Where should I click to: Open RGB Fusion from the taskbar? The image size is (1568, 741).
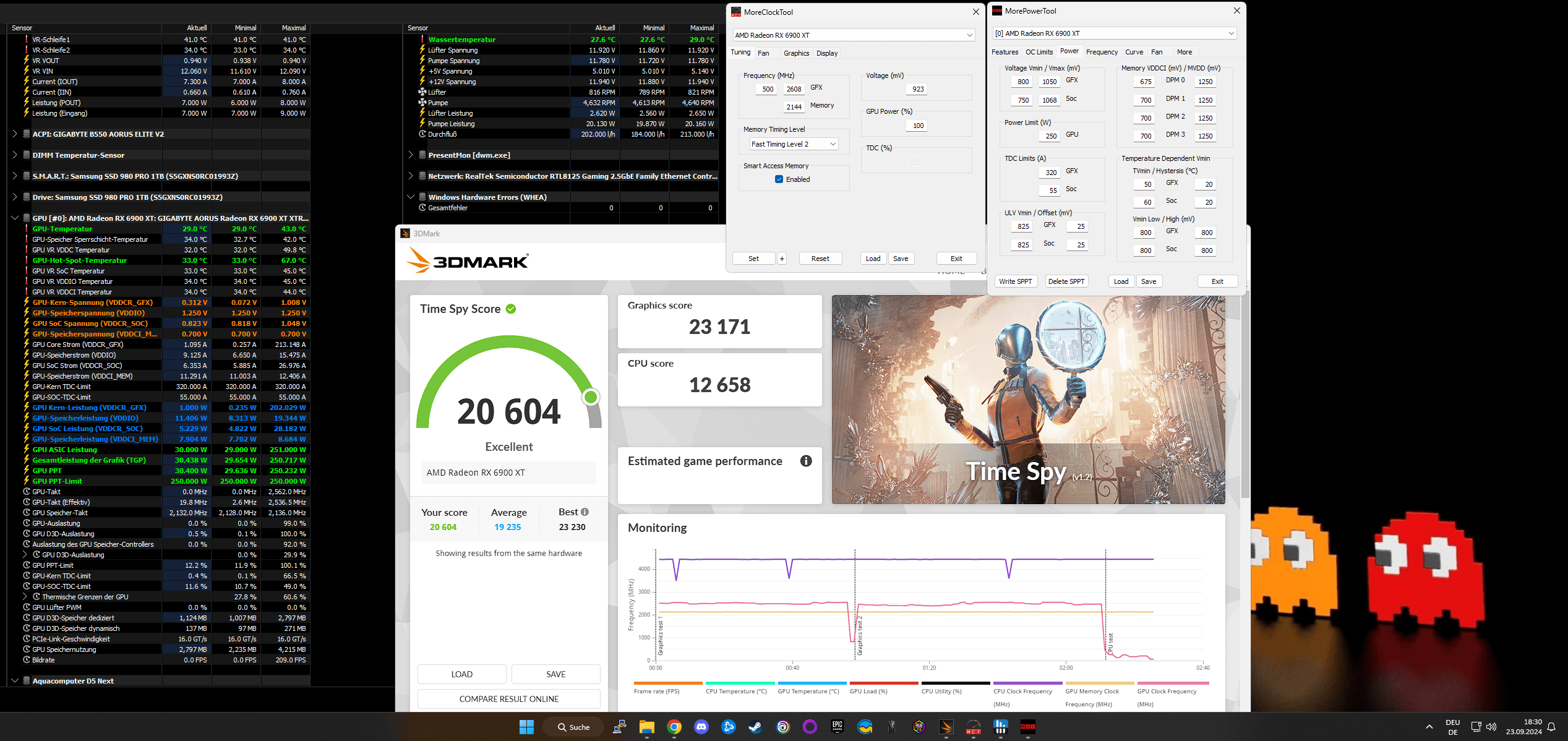click(919, 727)
